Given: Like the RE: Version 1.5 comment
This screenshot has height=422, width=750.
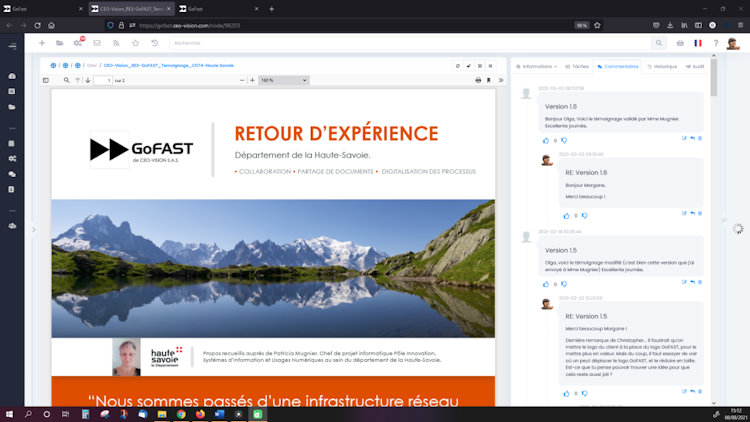Looking at the screenshot, I should (566, 393).
